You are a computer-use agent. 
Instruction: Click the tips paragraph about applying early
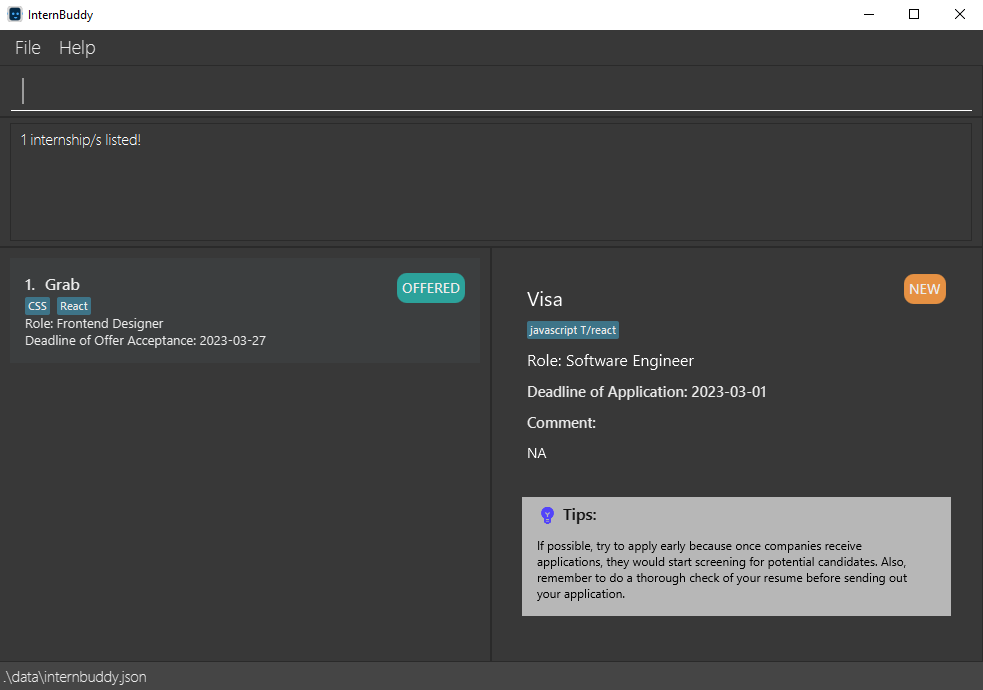(x=722, y=570)
